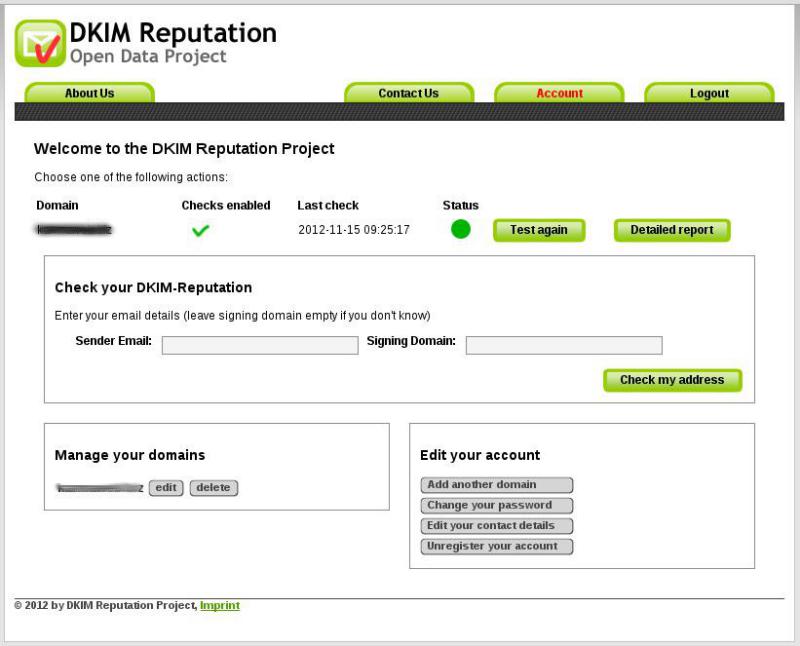The width and height of the screenshot is (800, 646).
Task: Click the green checks enabled checkmark
Action: (x=201, y=231)
